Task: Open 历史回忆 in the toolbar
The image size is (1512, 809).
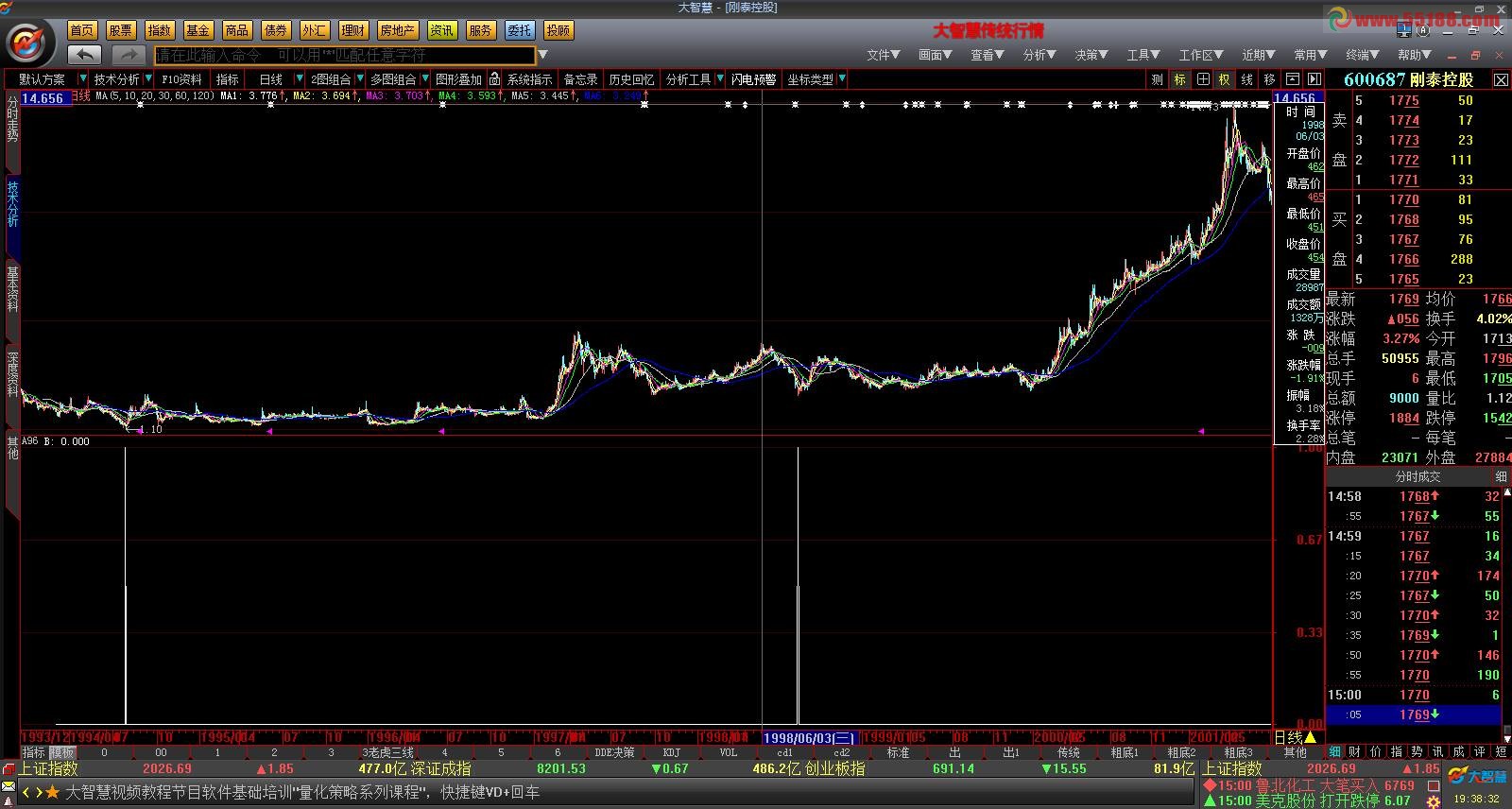Action: pos(631,79)
